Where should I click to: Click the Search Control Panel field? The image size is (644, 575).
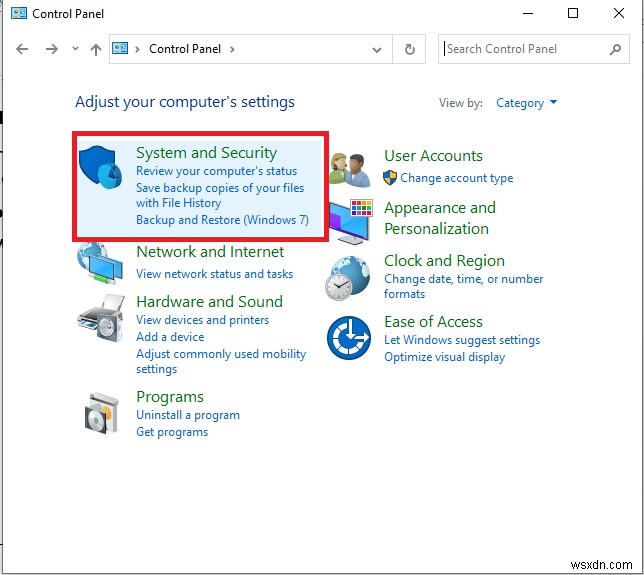525,49
